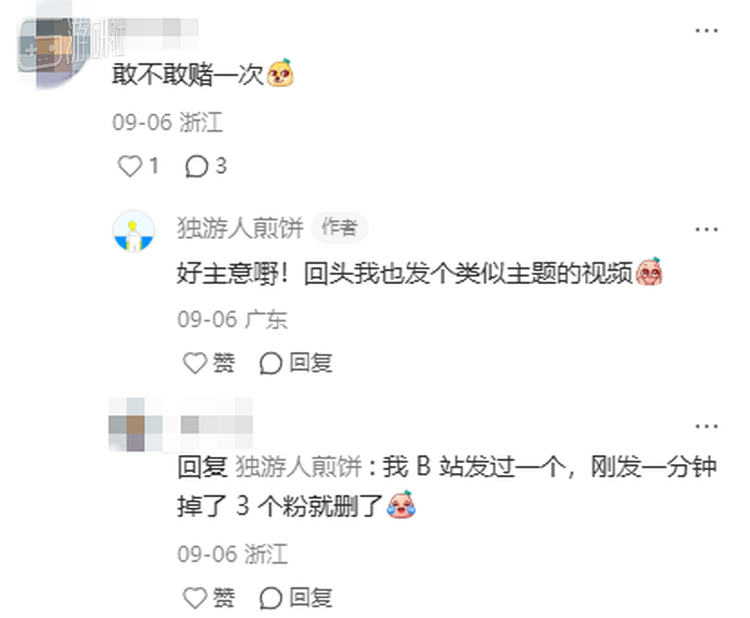Click the blurred avatar of the last replier
Screen dimensions: 750x618
[135, 425]
